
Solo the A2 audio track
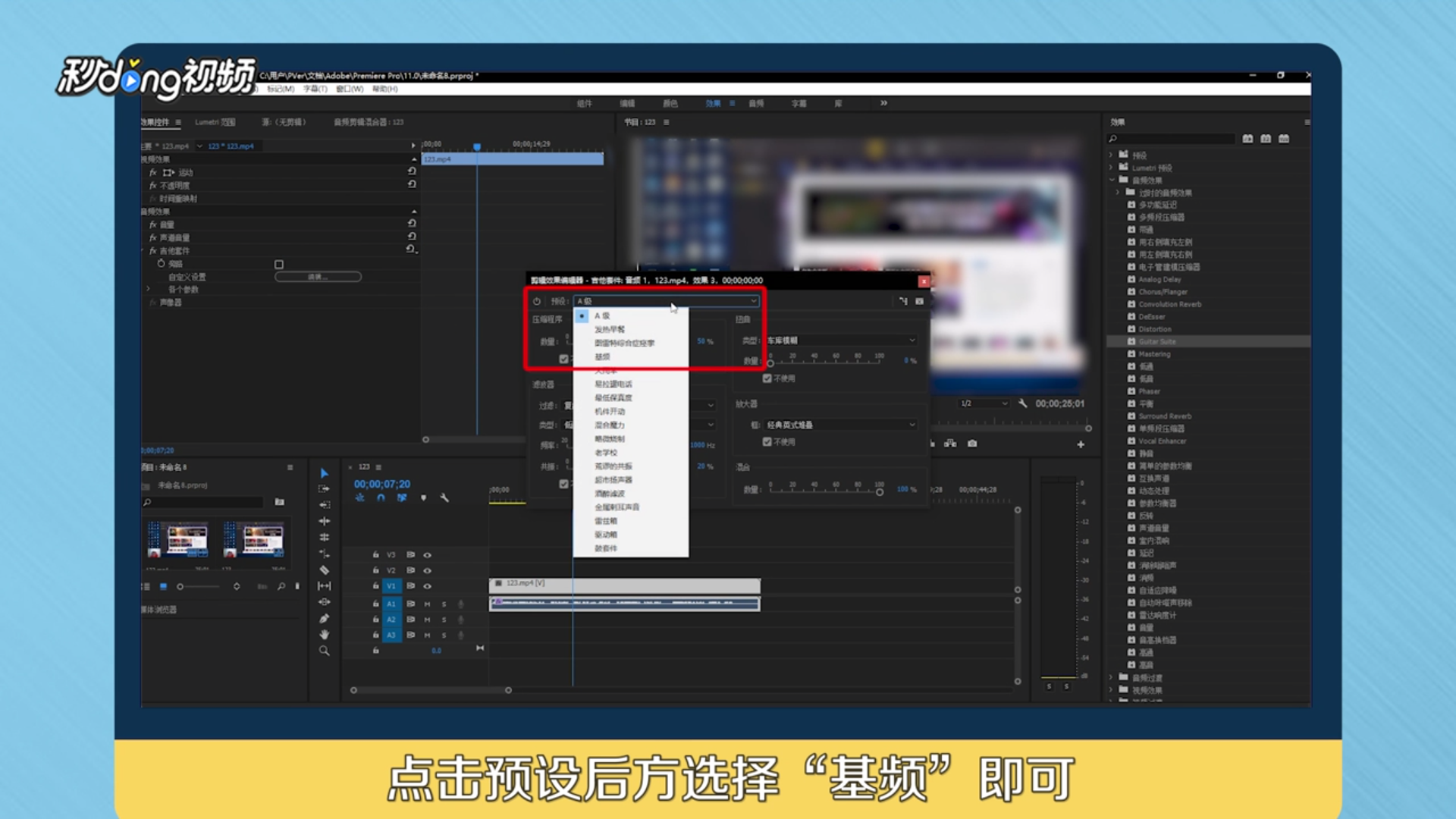(444, 620)
